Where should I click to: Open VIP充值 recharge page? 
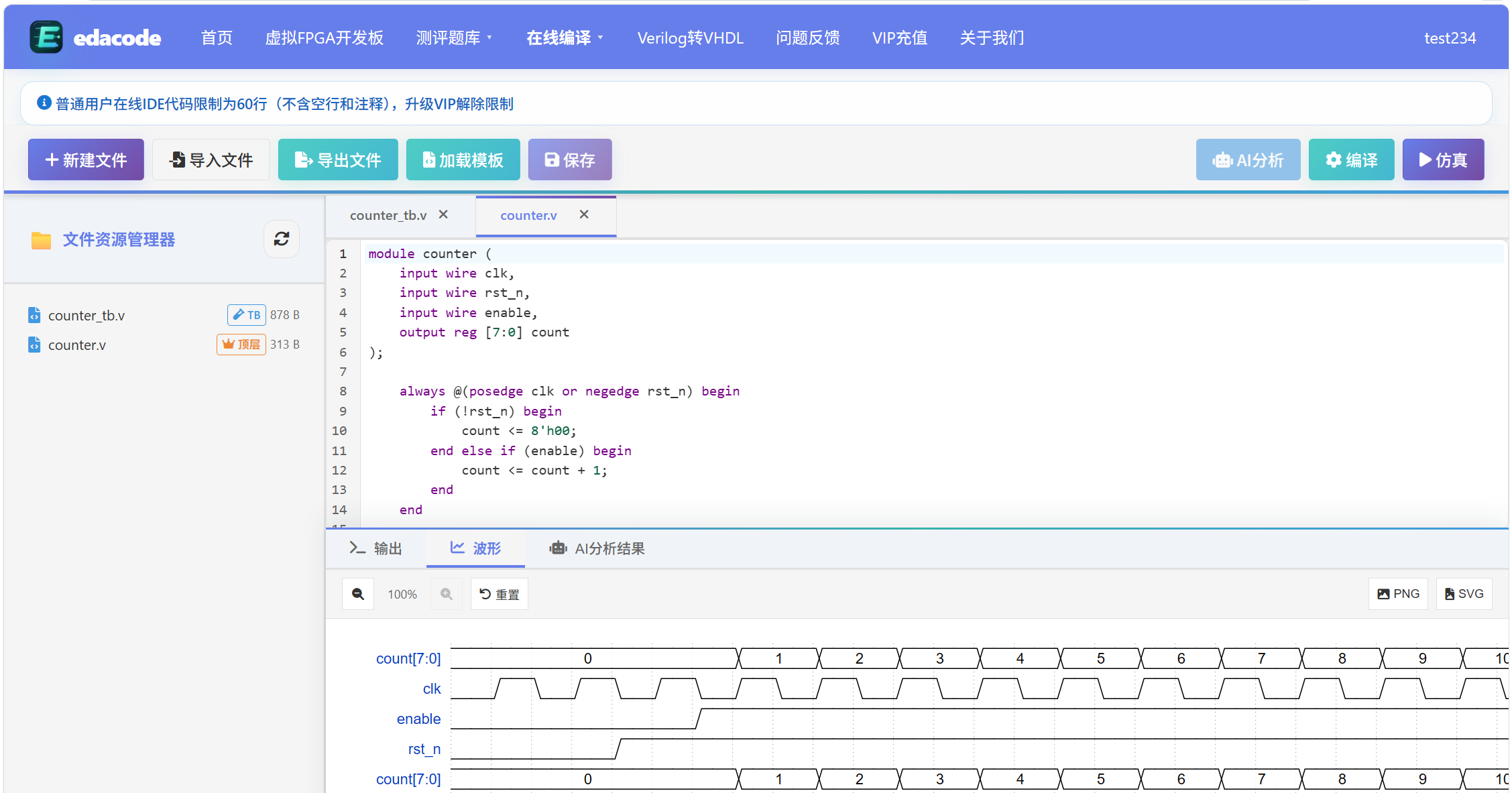point(900,38)
